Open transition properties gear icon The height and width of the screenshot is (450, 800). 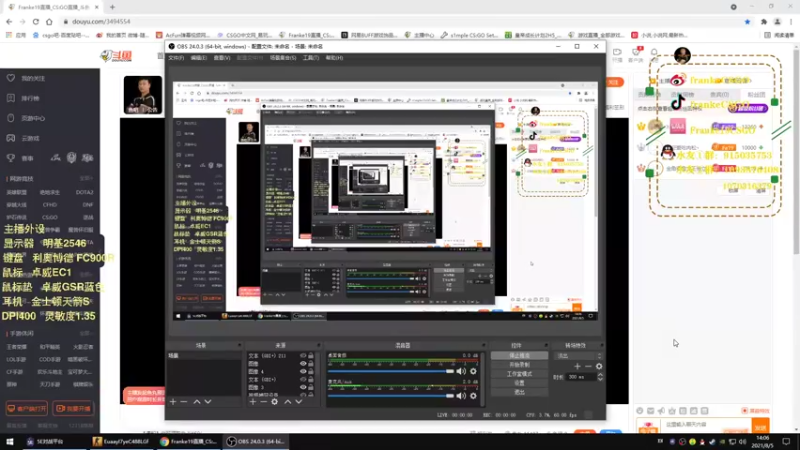[x=599, y=366]
